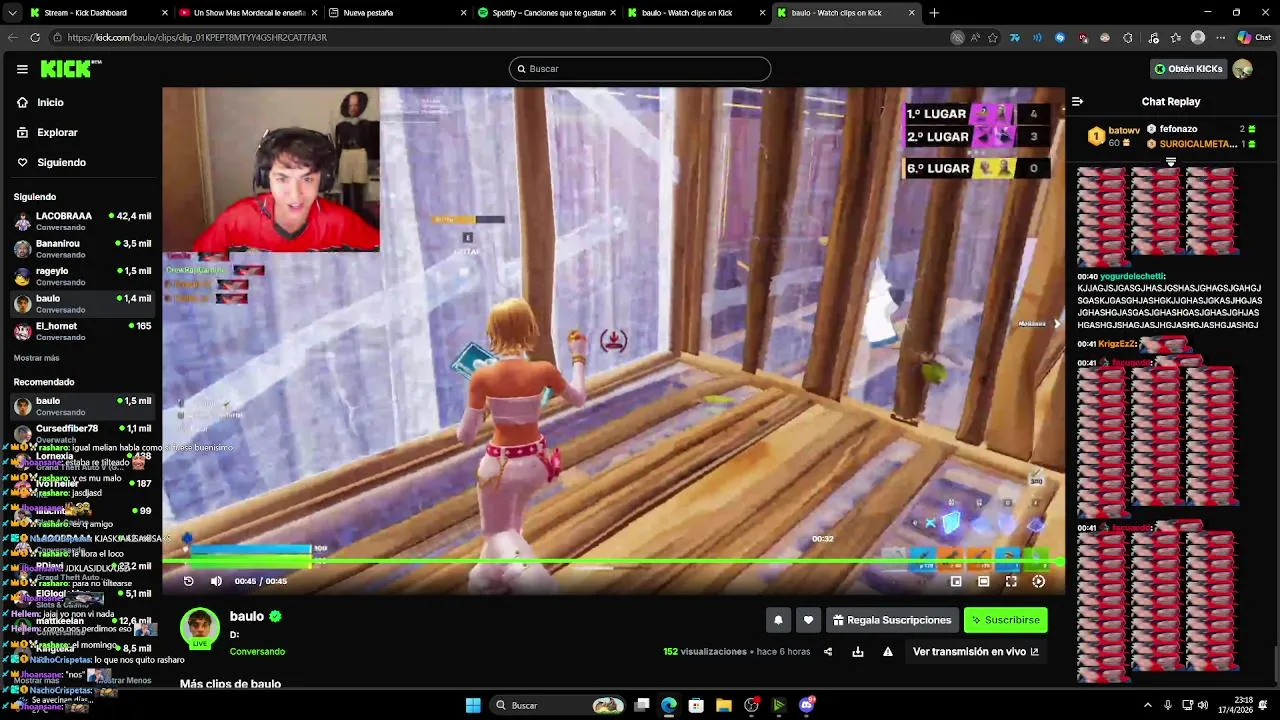The image size is (1280, 720).
Task: Open rageylo channel in the sidebar
Action: (82, 276)
